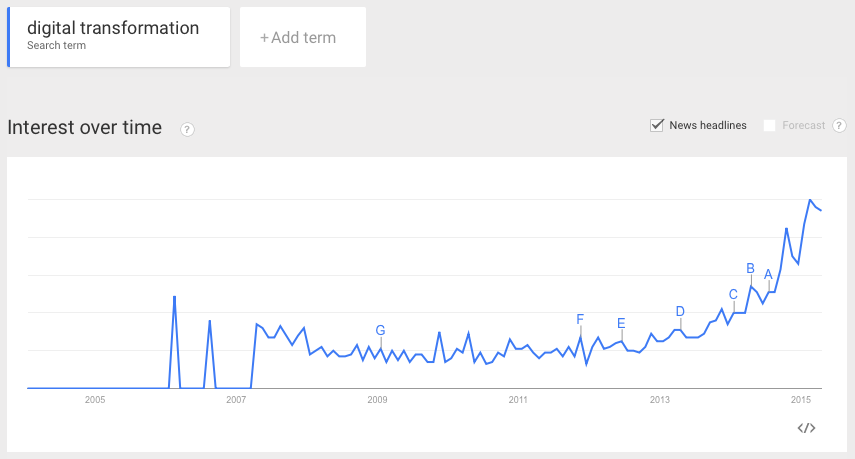Select headline marker F on chart
The image size is (855, 459).
coord(580,319)
